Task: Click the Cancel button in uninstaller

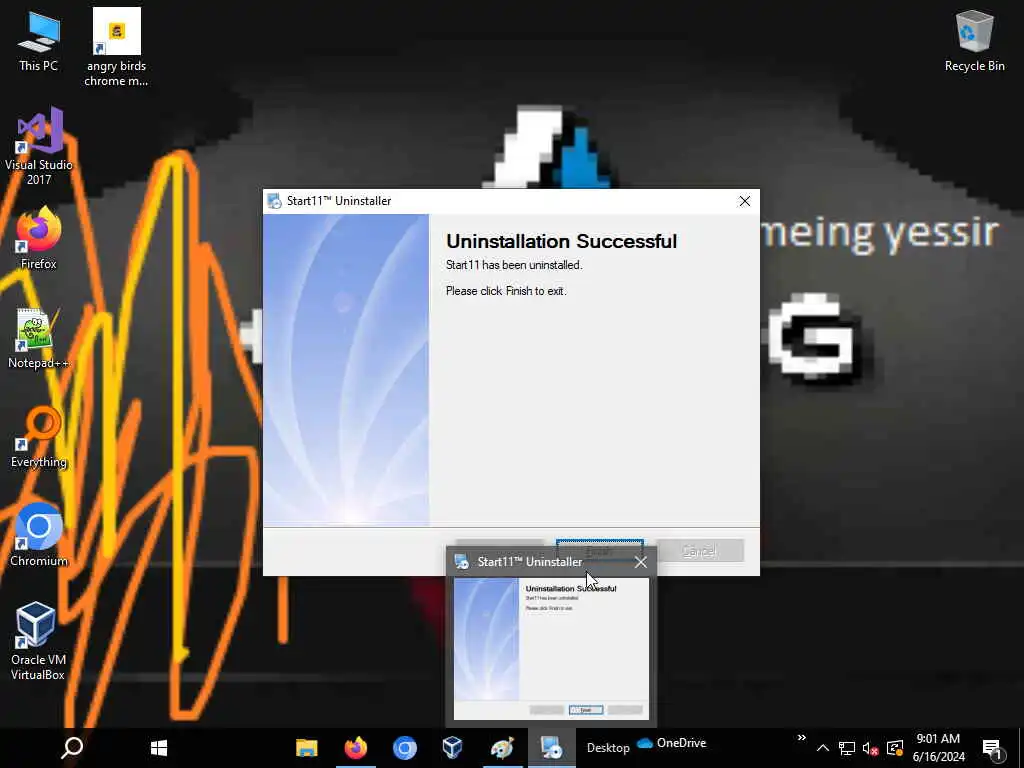Action: pos(699,551)
